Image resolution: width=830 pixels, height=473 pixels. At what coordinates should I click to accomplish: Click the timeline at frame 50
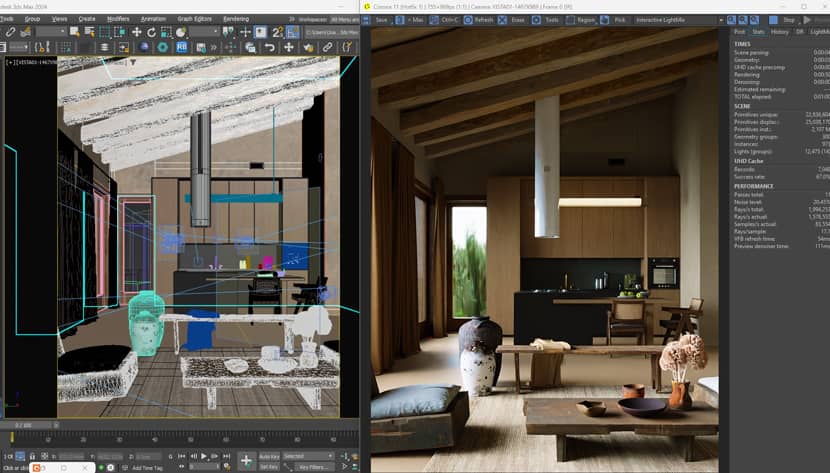190,439
